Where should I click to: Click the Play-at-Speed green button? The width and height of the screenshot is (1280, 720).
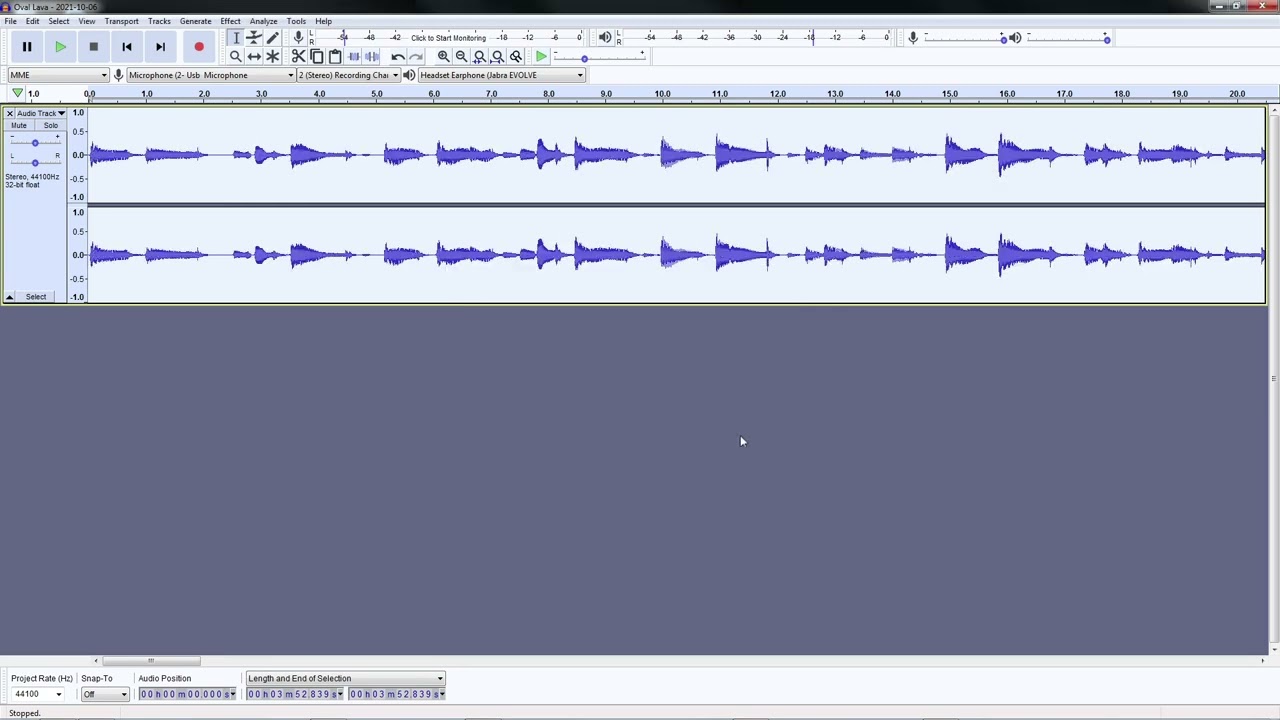pos(541,57)
